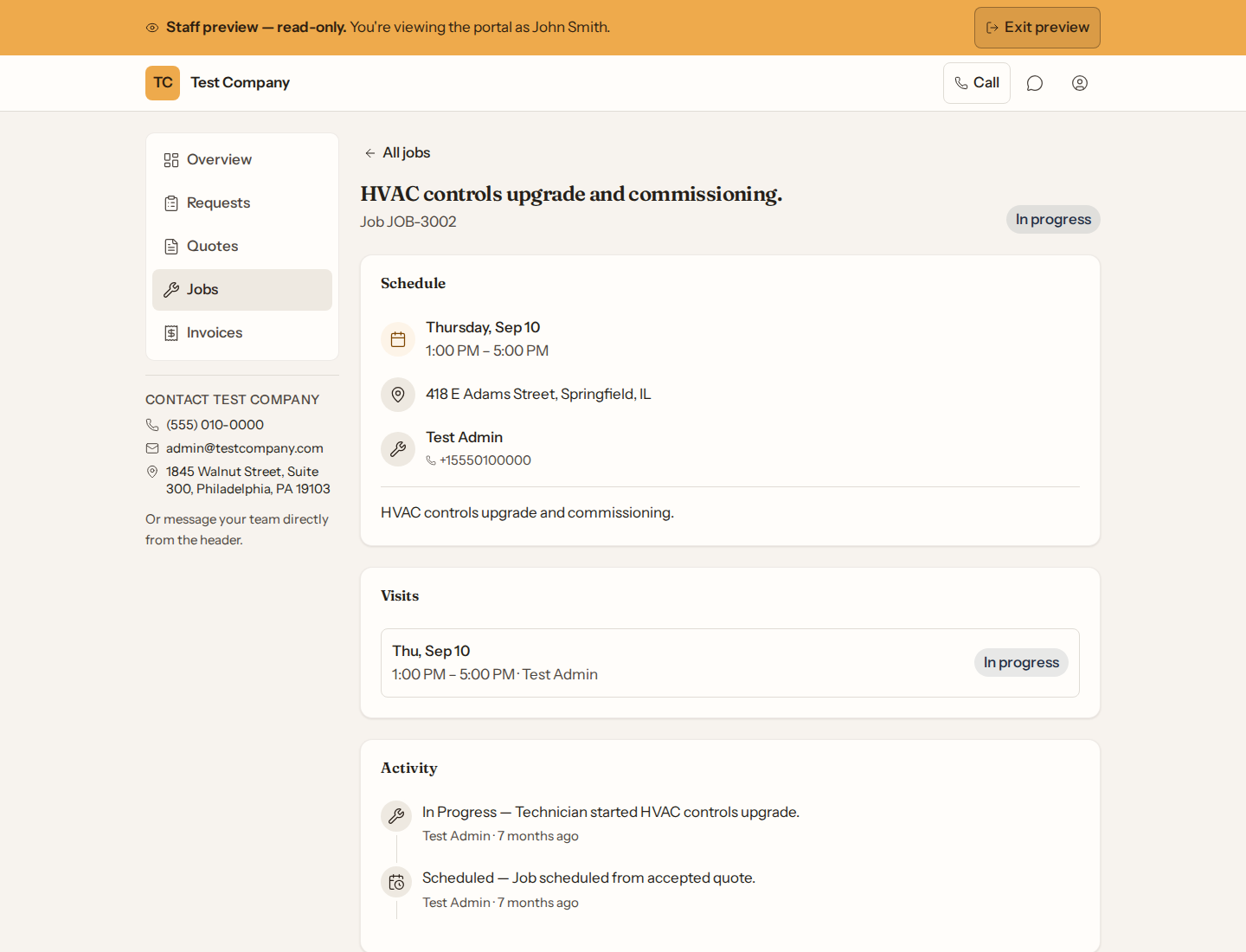The image size is (1246, 952).
Task: Click the 1845 Walnut Street address text
Action: tap(248, 480)
